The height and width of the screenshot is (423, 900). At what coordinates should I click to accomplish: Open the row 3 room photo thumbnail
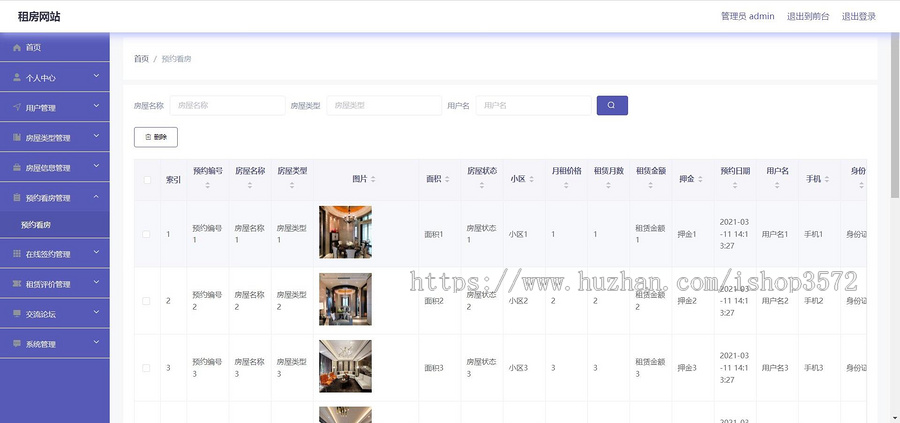coord(345,366)
